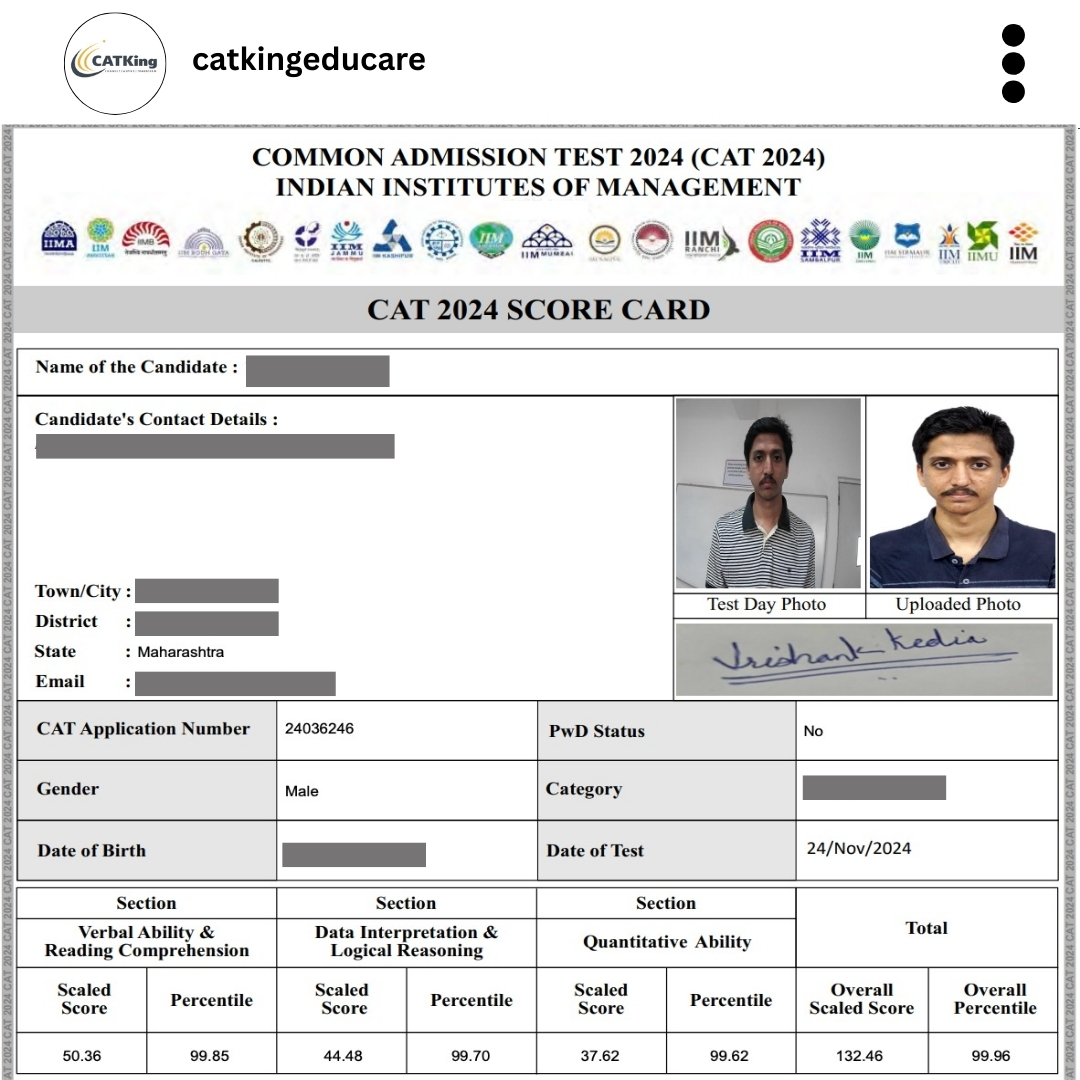Click the Total column header
Viewport: 1080px width, 1080px height.
(926, 928)
